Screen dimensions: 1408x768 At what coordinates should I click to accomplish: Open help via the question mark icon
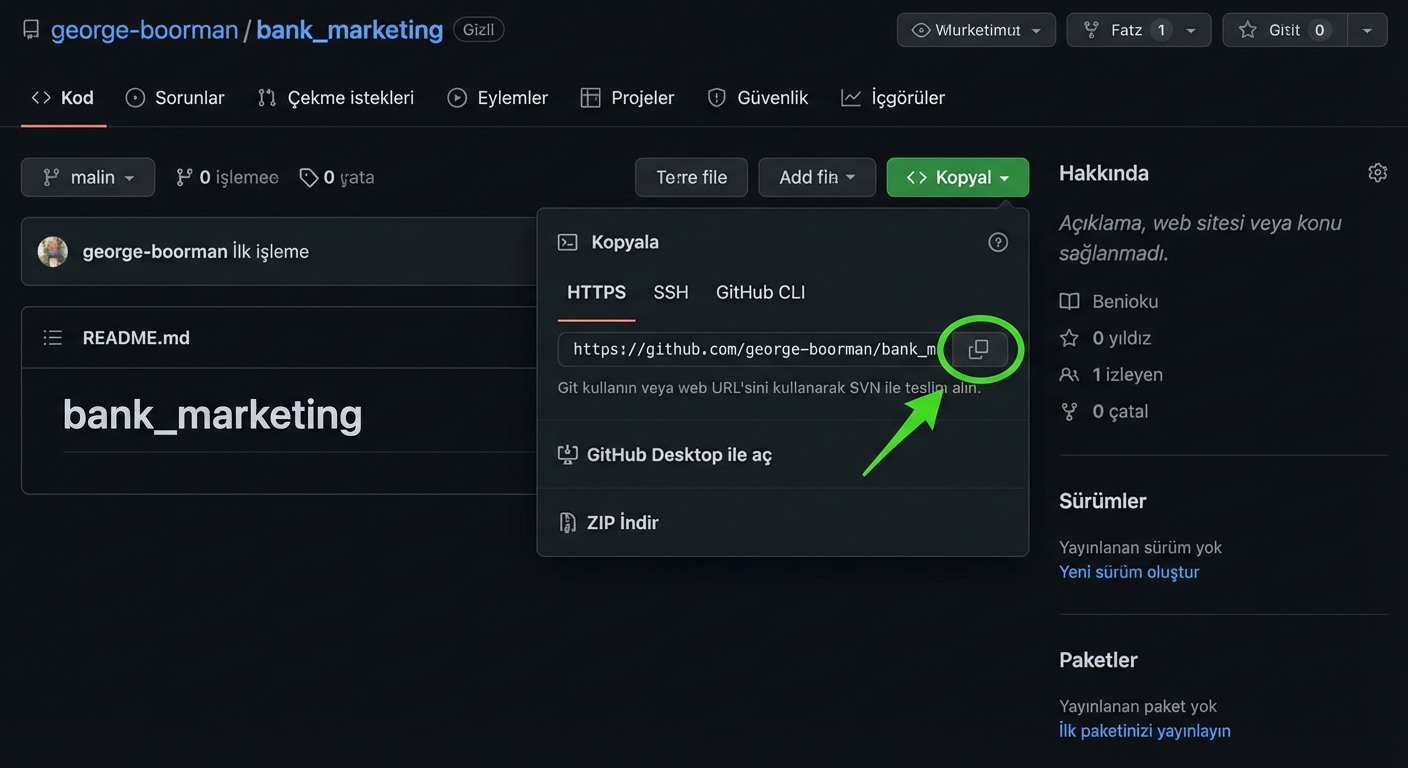point(997,241)
